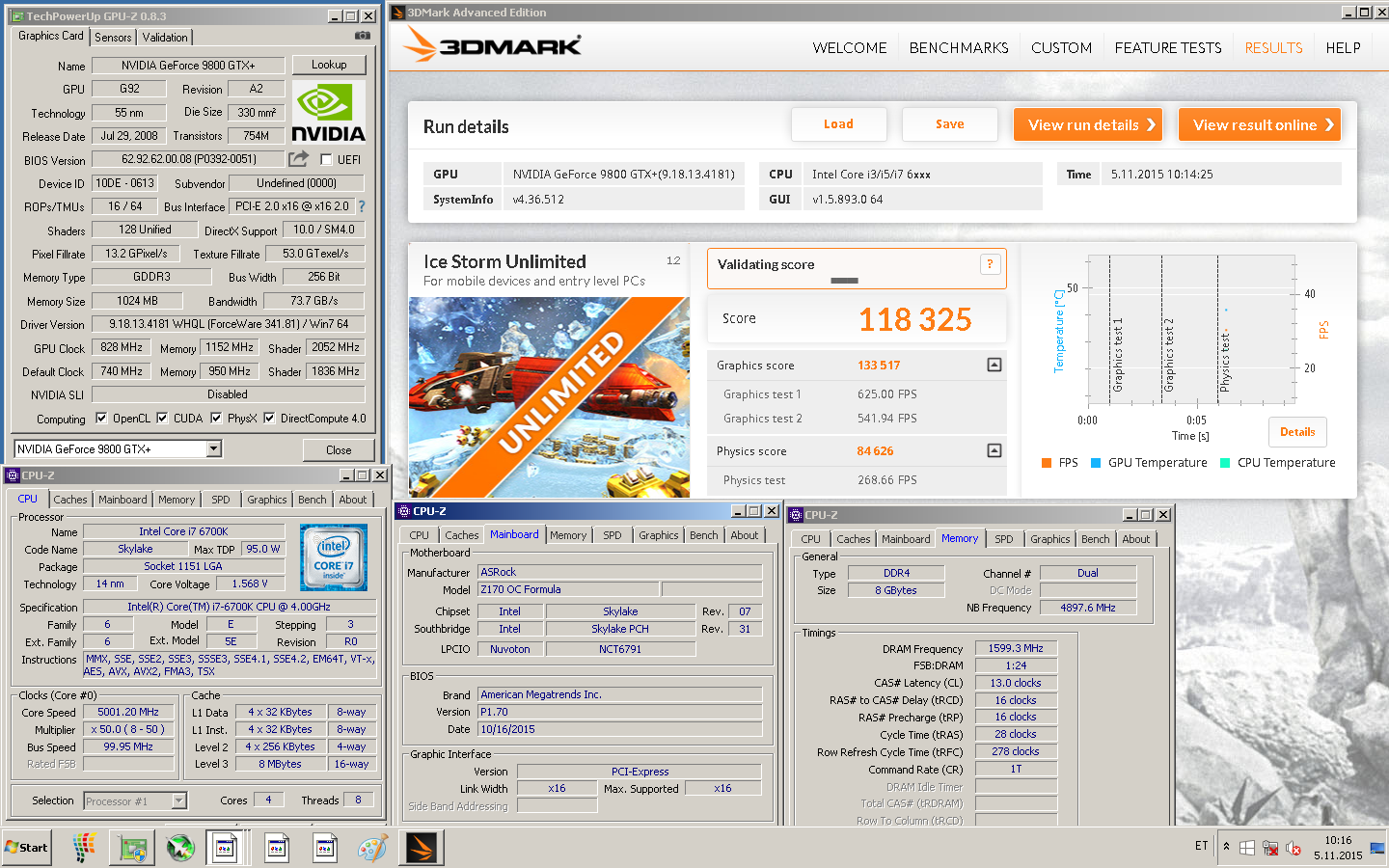1389x868 pixels.
Task: Open the 3DMark orange taskbar icon
Action: point(422,848)
